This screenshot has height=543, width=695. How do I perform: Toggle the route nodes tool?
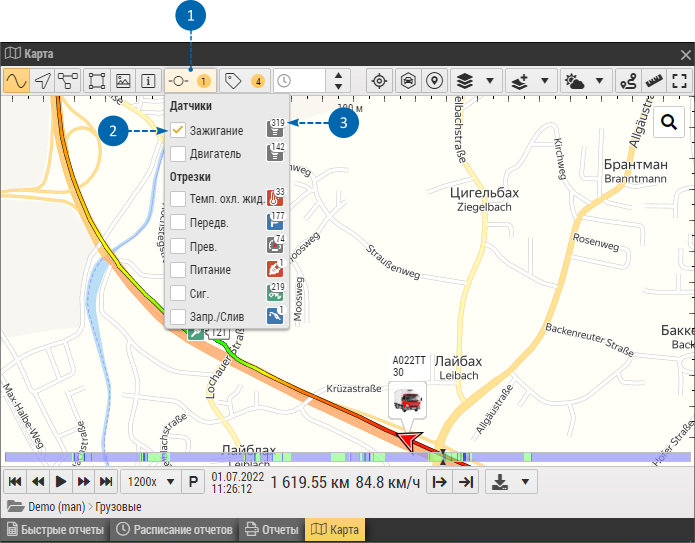(68, 81)
